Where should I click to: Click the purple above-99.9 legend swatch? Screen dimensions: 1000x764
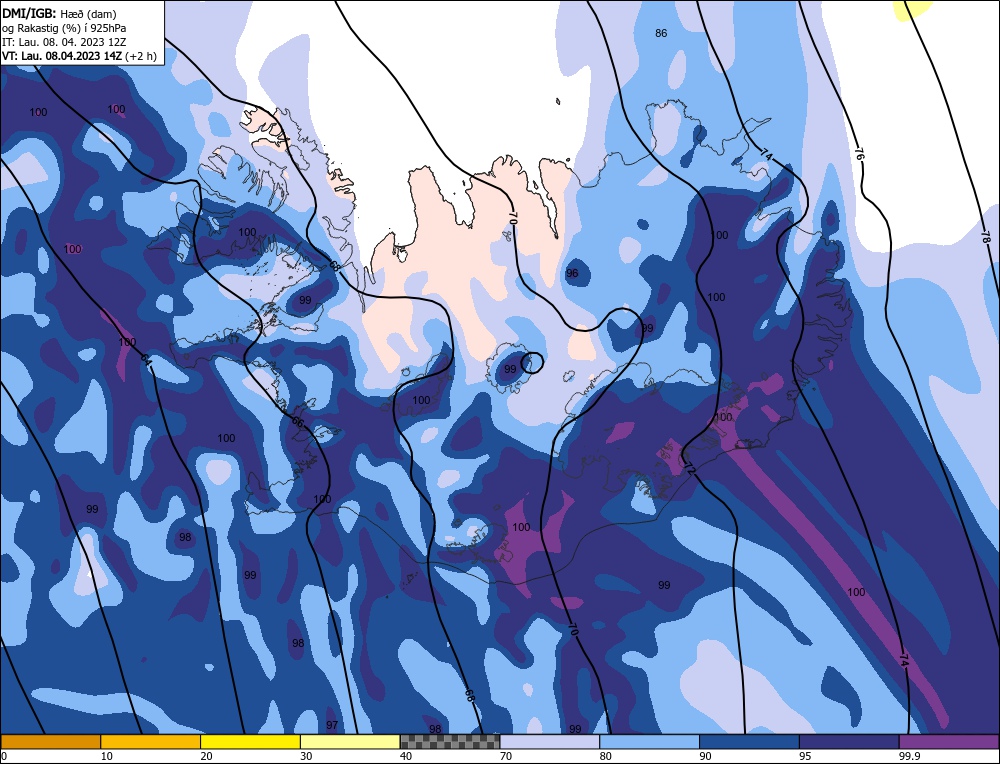(x=948, y=741)
